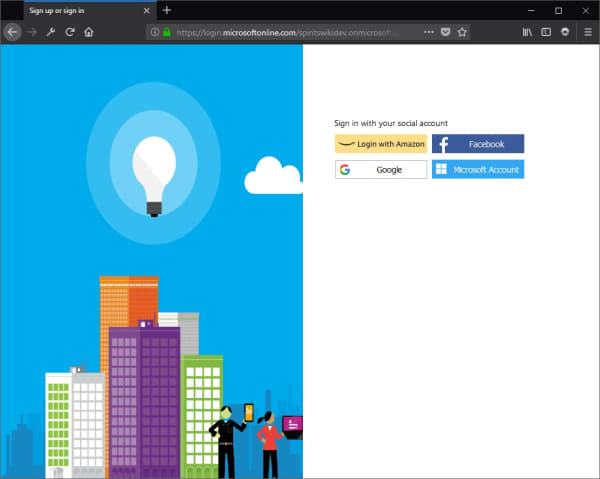This screenshot has height=479, width=600.
Task: Minimize the browser window
Action: tap(531, 11)
